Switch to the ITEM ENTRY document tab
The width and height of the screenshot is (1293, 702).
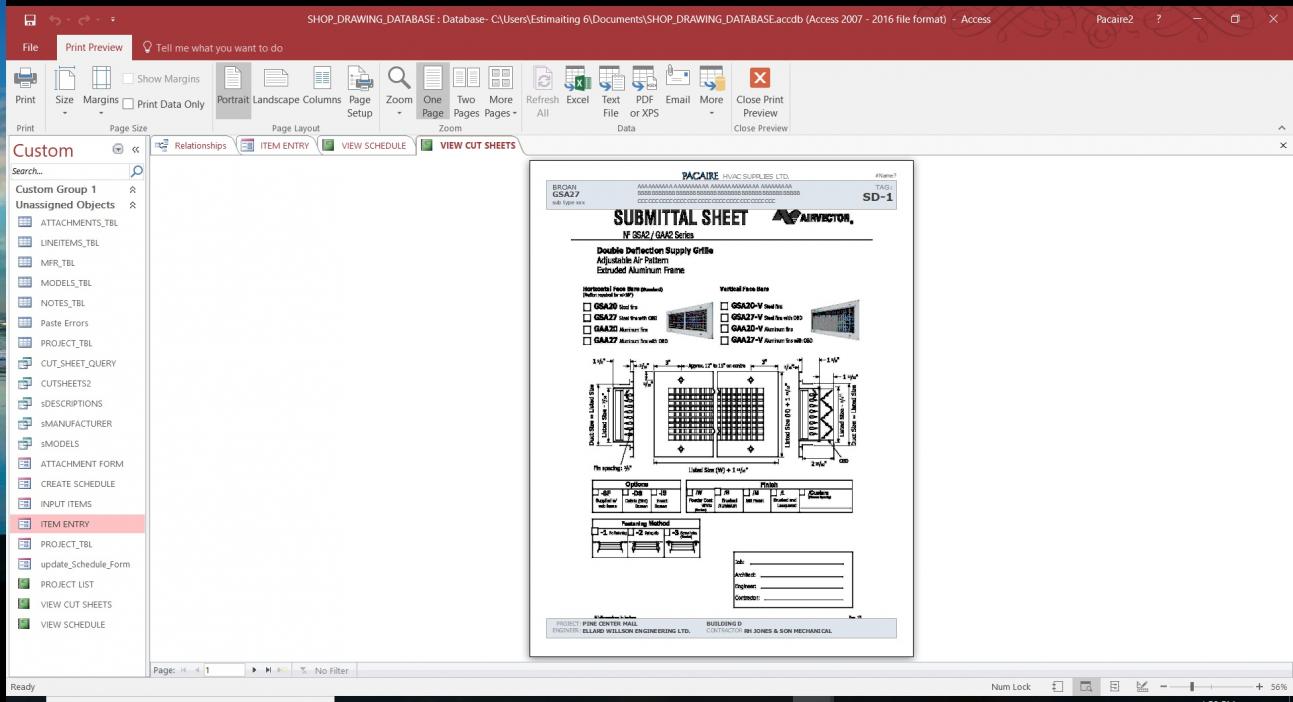[276, 146]
